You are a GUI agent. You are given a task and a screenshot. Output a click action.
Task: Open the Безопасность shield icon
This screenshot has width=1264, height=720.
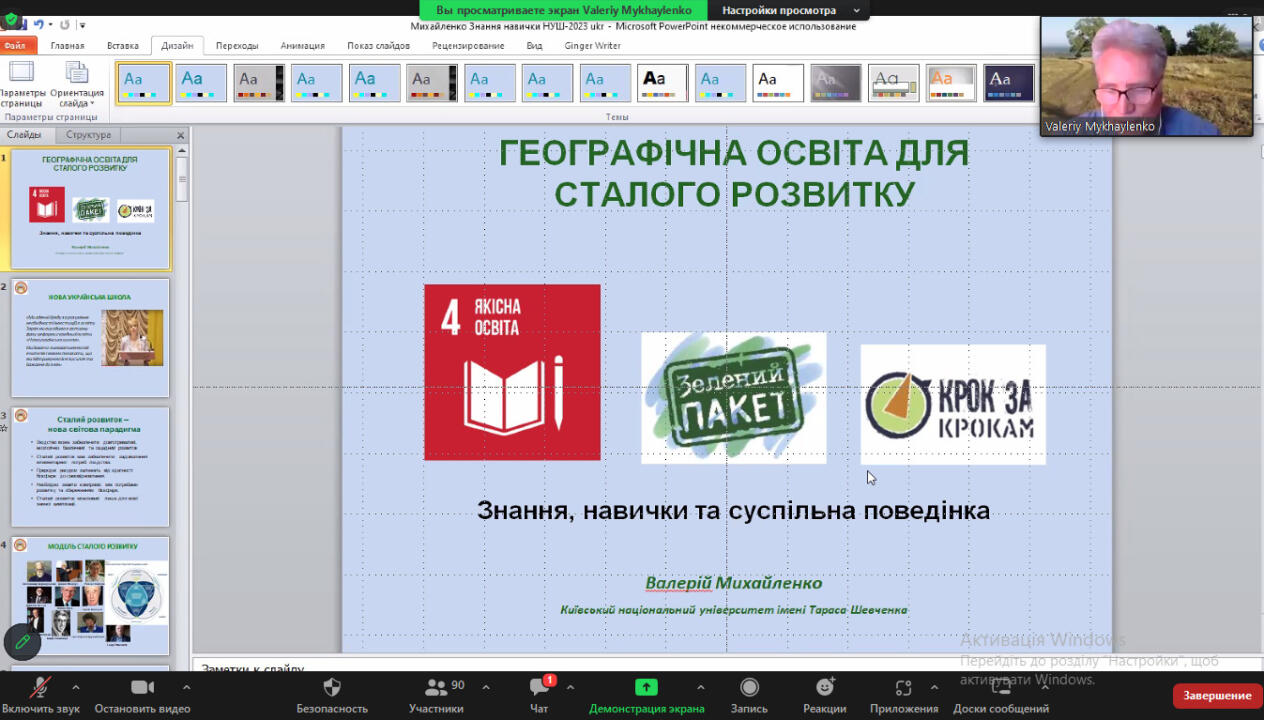pos(332,687)
